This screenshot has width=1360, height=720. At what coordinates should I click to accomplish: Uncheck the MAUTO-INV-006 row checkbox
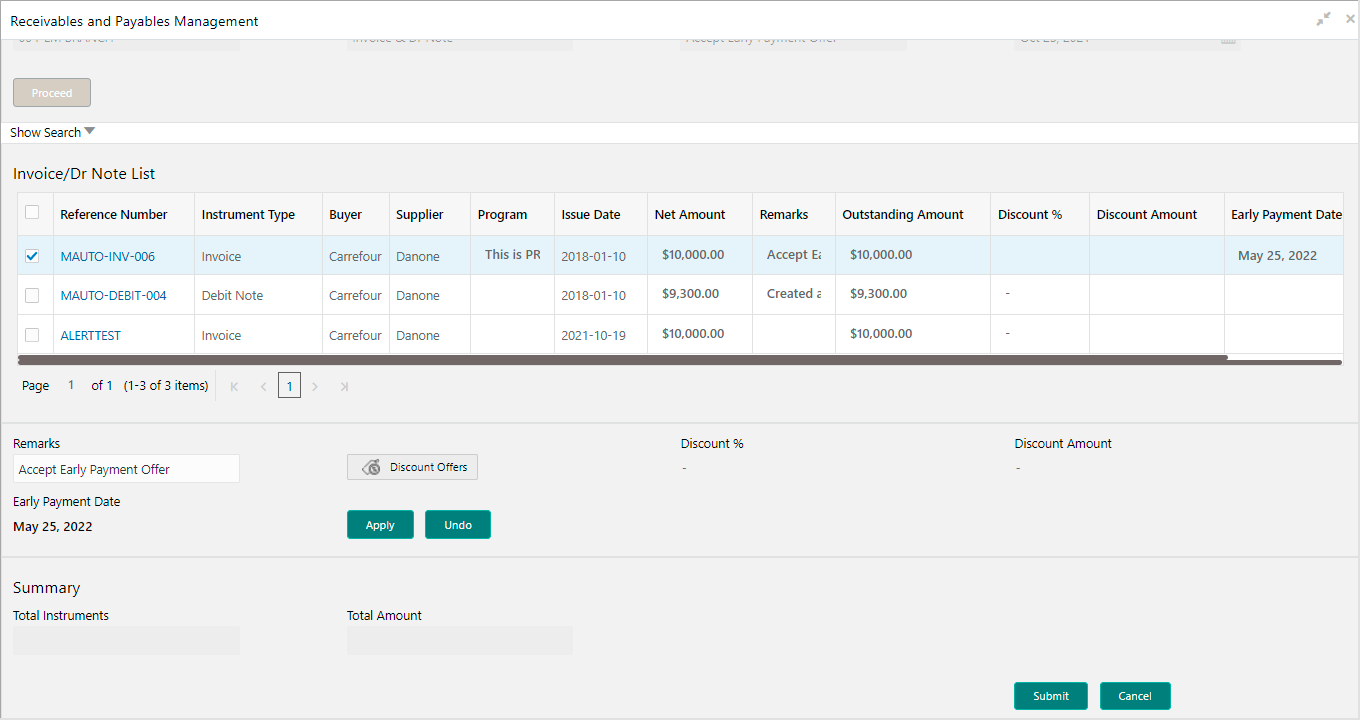tap(32, 256)
